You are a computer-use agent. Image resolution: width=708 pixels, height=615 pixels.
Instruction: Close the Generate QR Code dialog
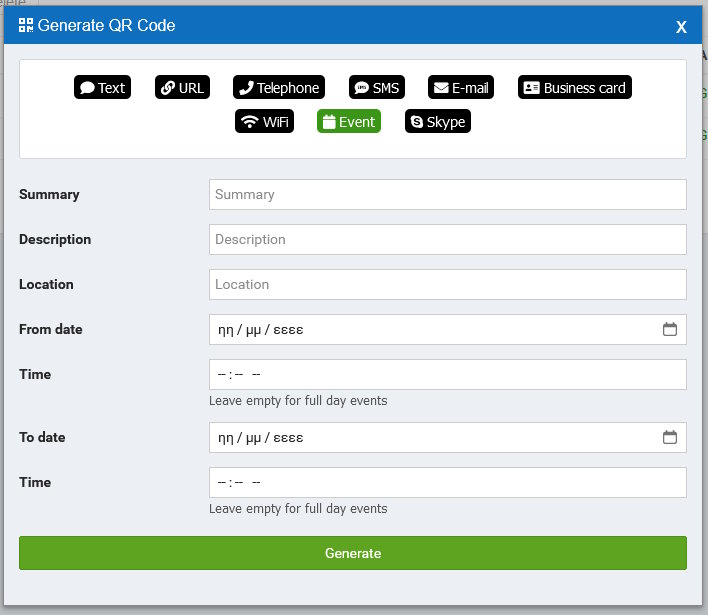tap(681, 27)
